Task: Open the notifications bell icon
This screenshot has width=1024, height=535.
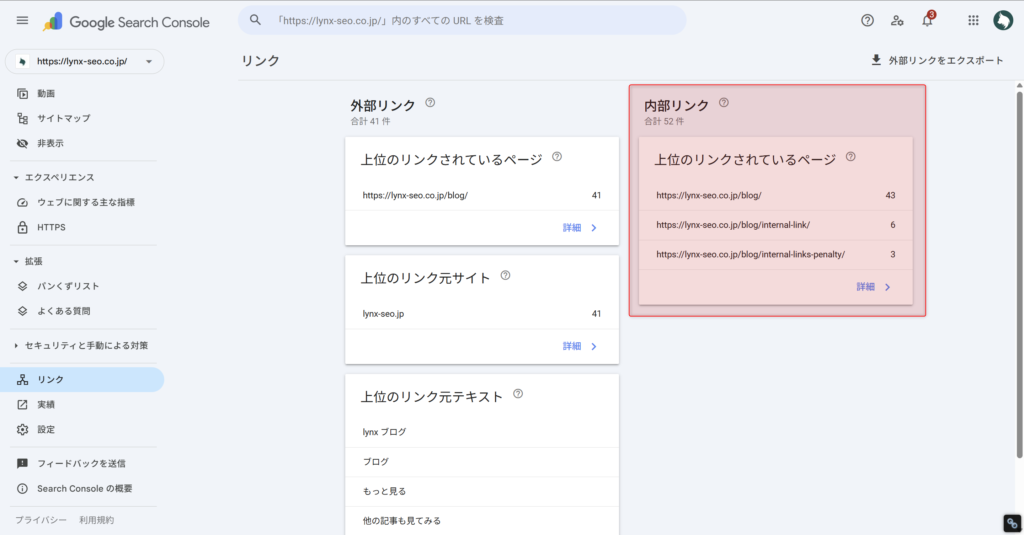Action: (x=927, y=20)
